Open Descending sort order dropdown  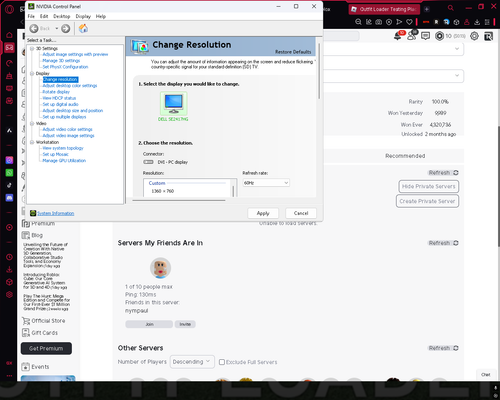(192, 362)
